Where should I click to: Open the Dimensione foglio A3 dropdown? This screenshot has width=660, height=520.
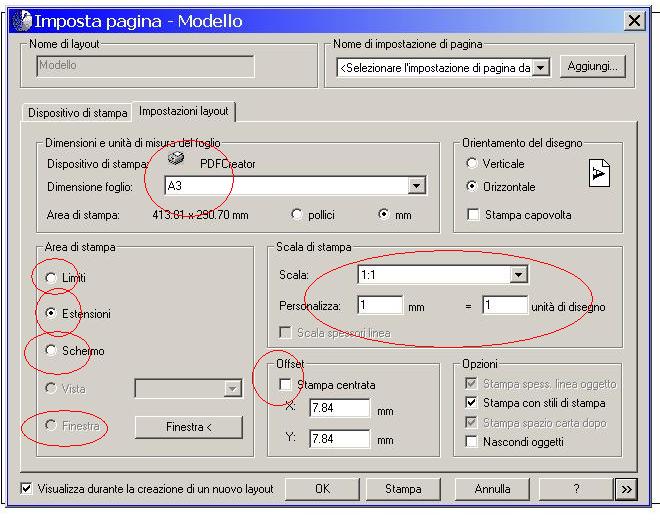[x=417, y=186]
